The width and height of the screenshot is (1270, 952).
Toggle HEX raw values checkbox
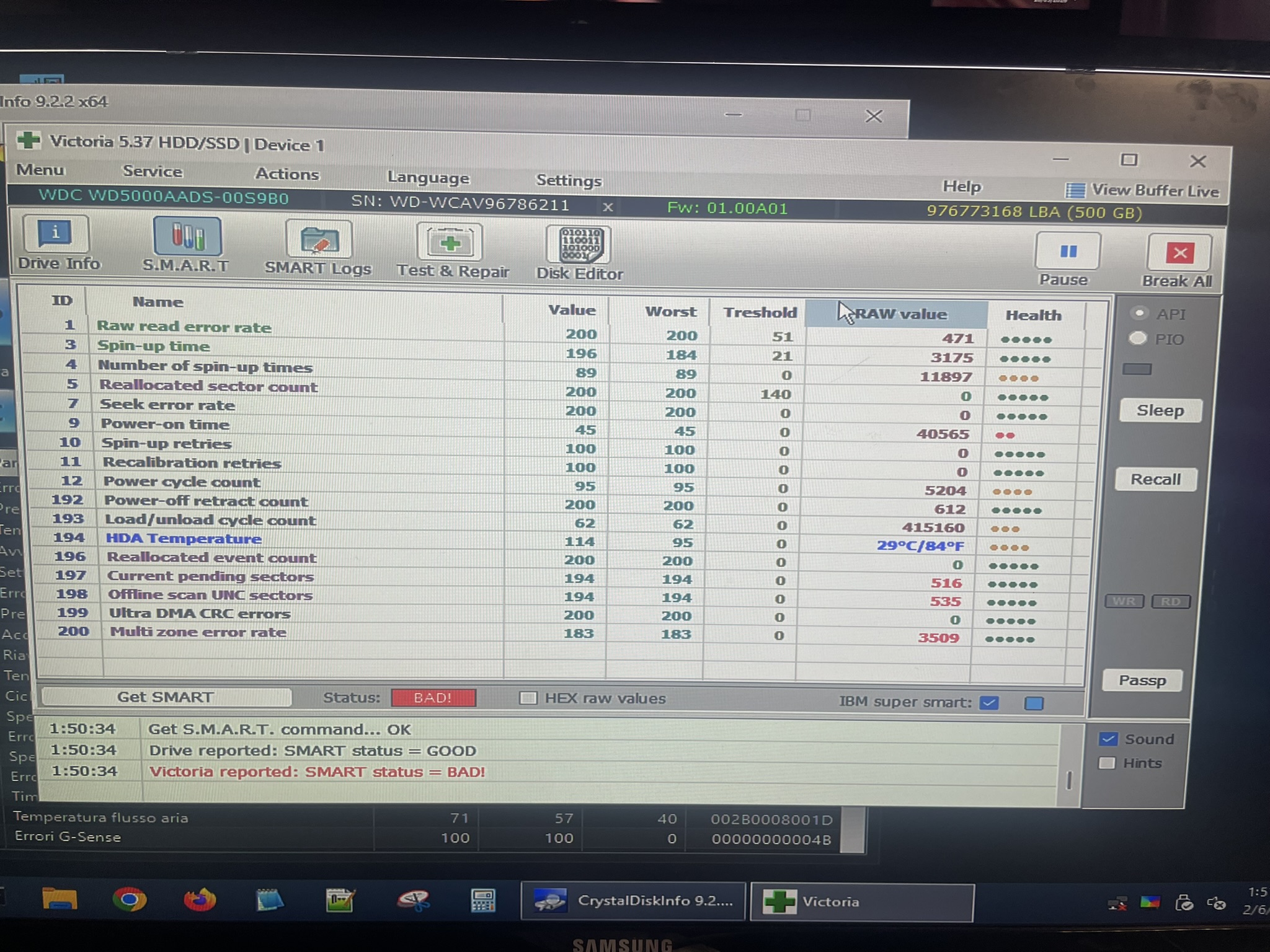tap(528, 698)
